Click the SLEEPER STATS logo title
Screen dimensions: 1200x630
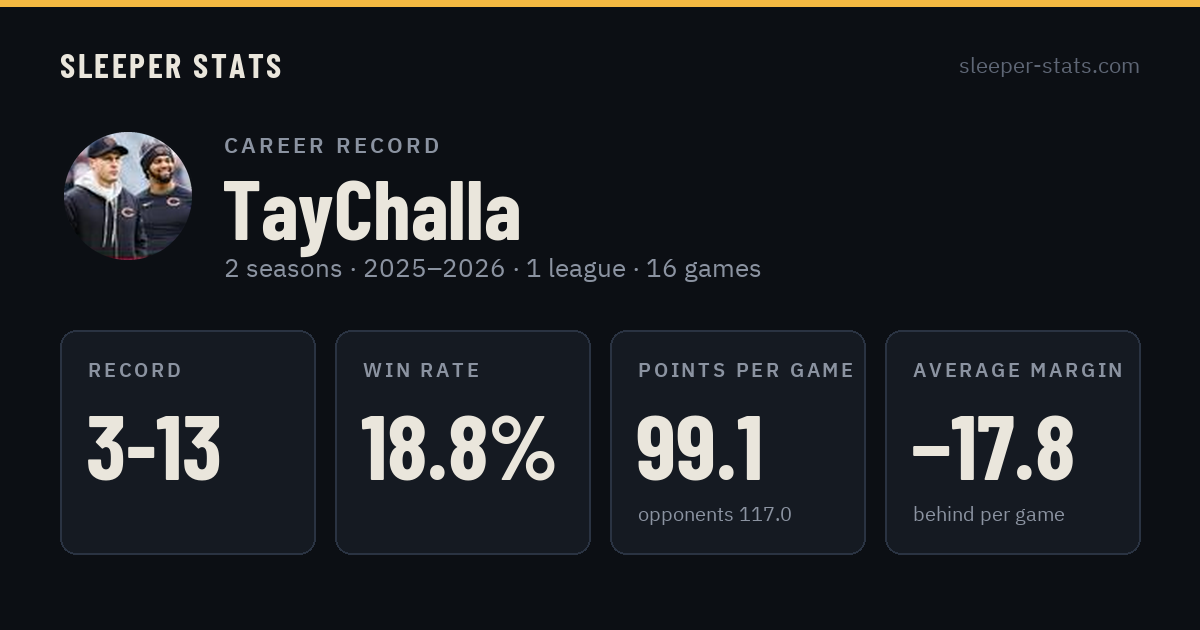coord(171,66)
